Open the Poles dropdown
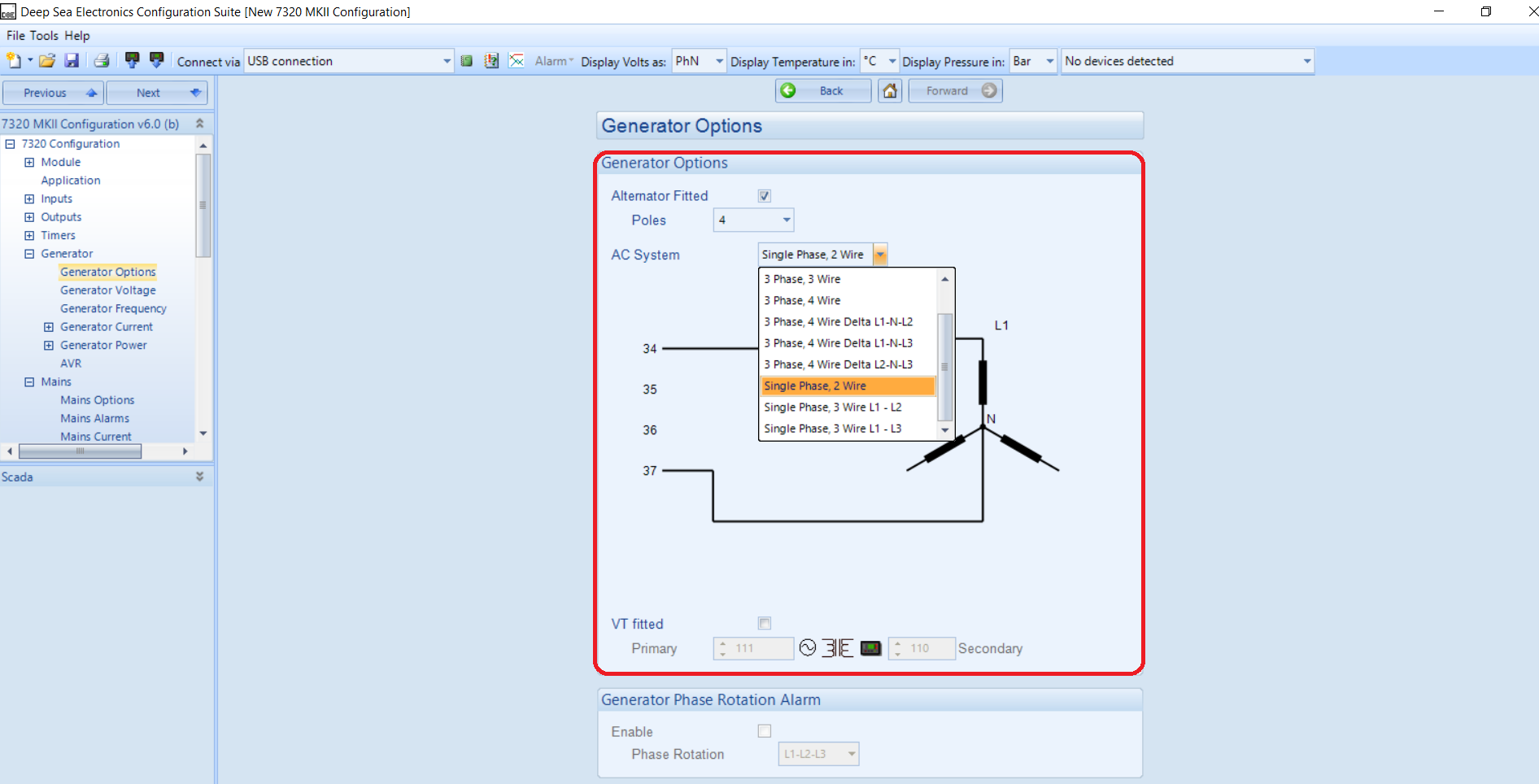This screenshot has height=784, width=1539. coord(753,220)
